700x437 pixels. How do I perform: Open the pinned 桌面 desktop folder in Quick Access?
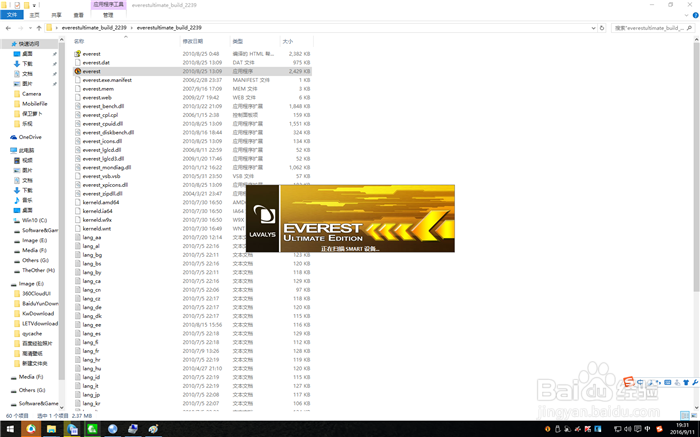tap(27, 54)
